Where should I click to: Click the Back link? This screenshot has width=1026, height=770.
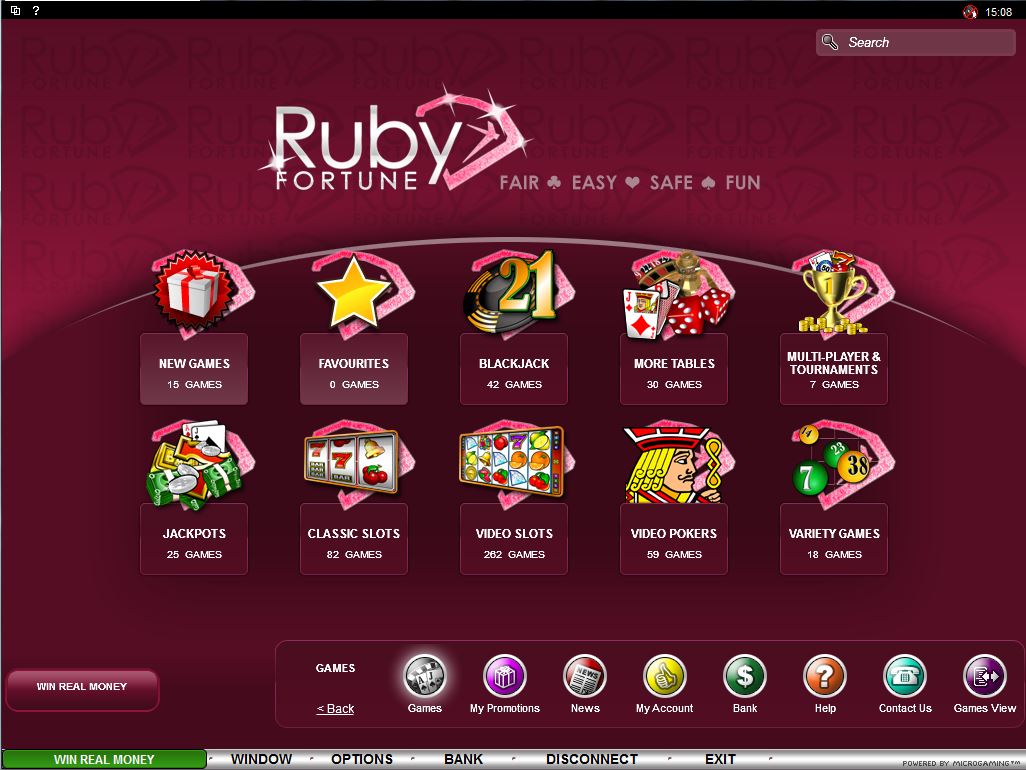pos(335,709)
